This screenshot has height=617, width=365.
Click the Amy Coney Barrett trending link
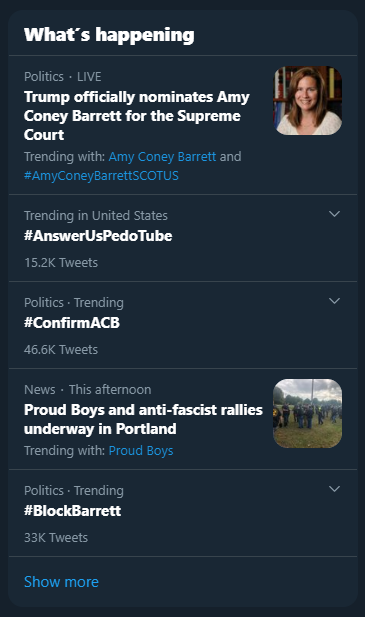[162, 157]
